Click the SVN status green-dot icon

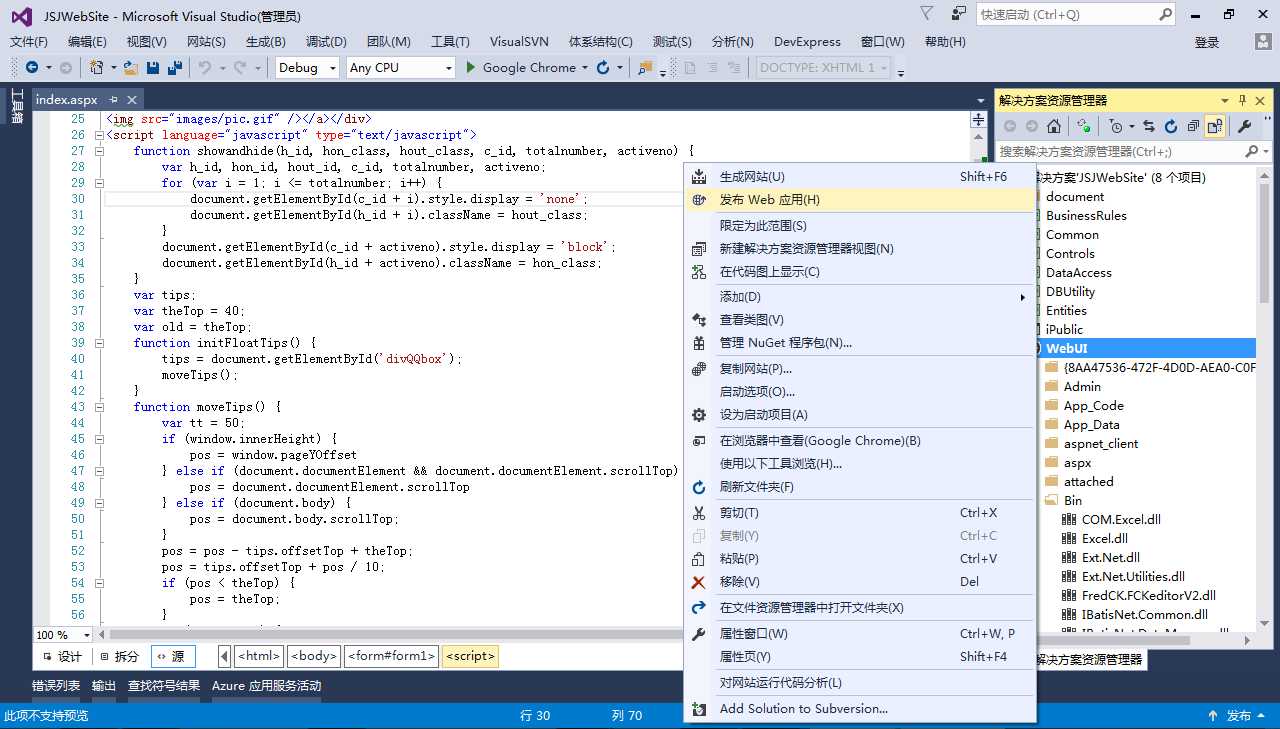click(1084, 126)
